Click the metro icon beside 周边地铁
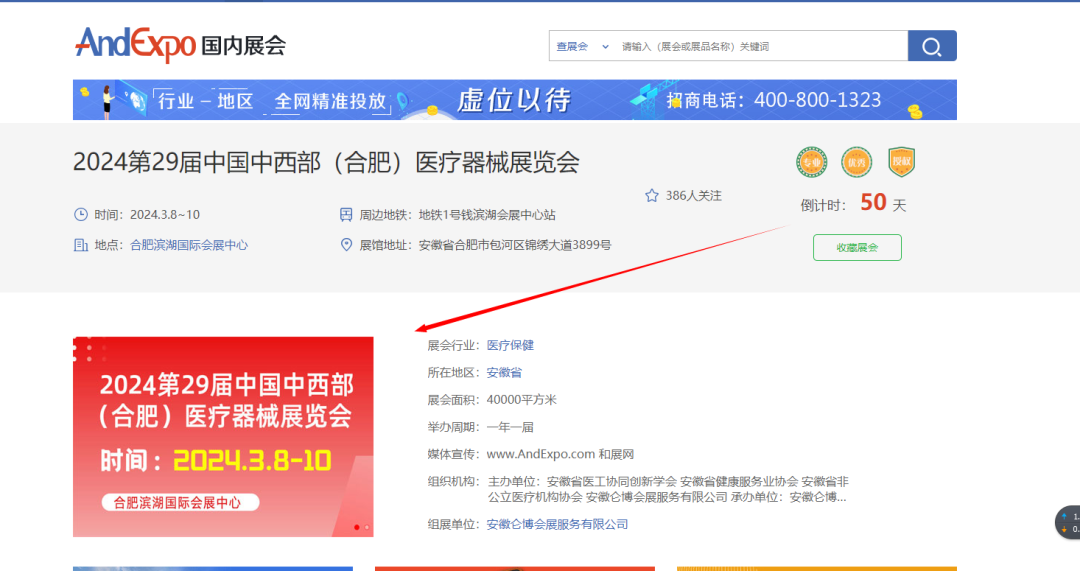The image size is (1080, 571). pos(346,215)
